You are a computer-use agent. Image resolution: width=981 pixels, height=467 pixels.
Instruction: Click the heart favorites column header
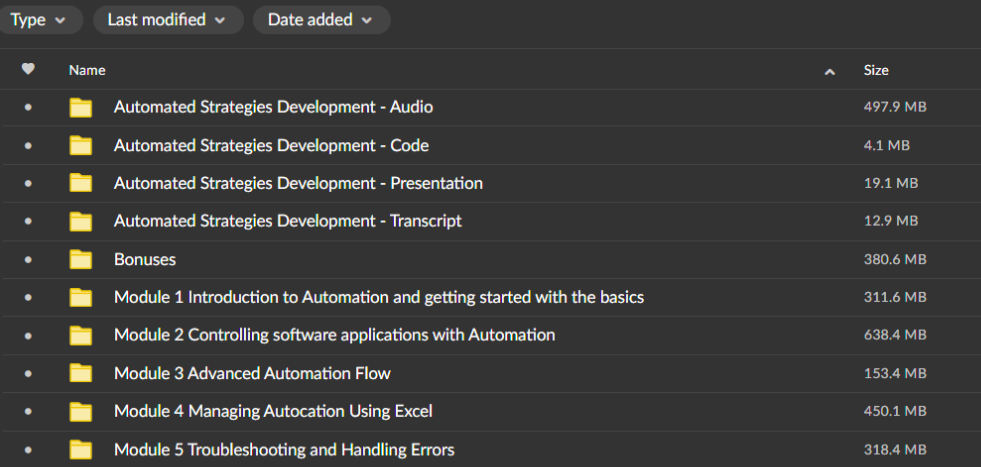pos(28,69)
